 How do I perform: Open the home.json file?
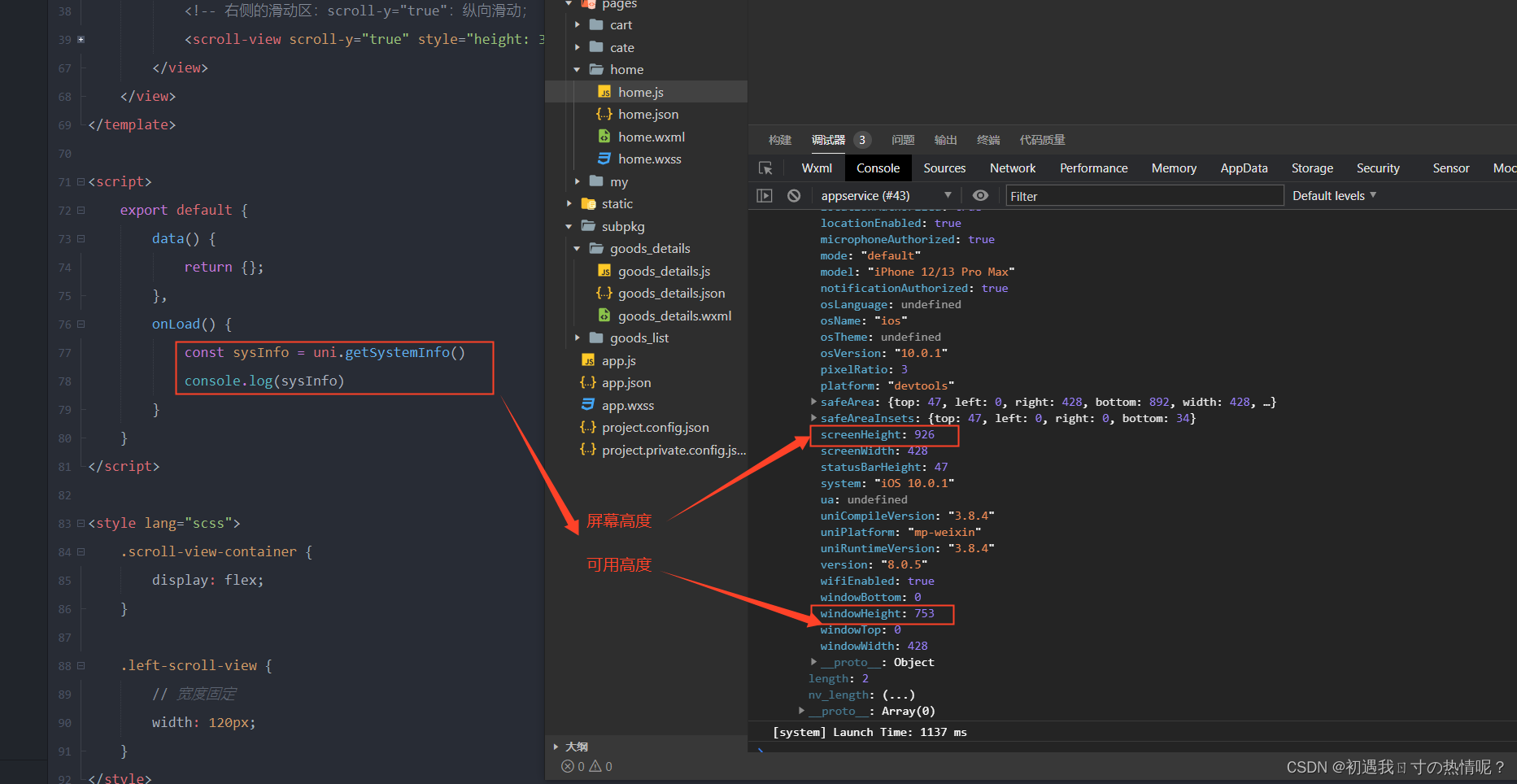coord(647,114)
